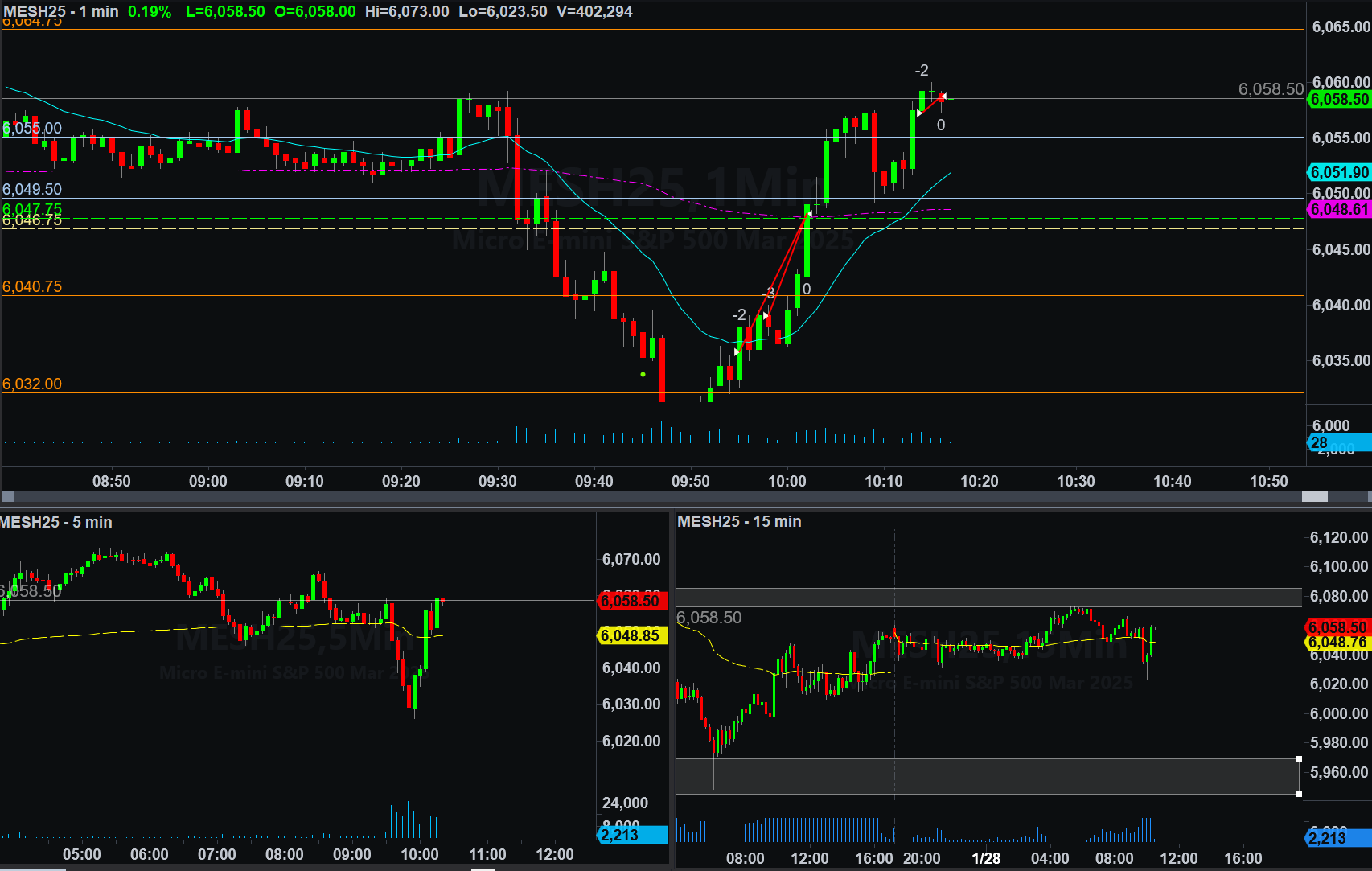Click the red 6,058.50 tag on 5 min chart

coord(631,601)
